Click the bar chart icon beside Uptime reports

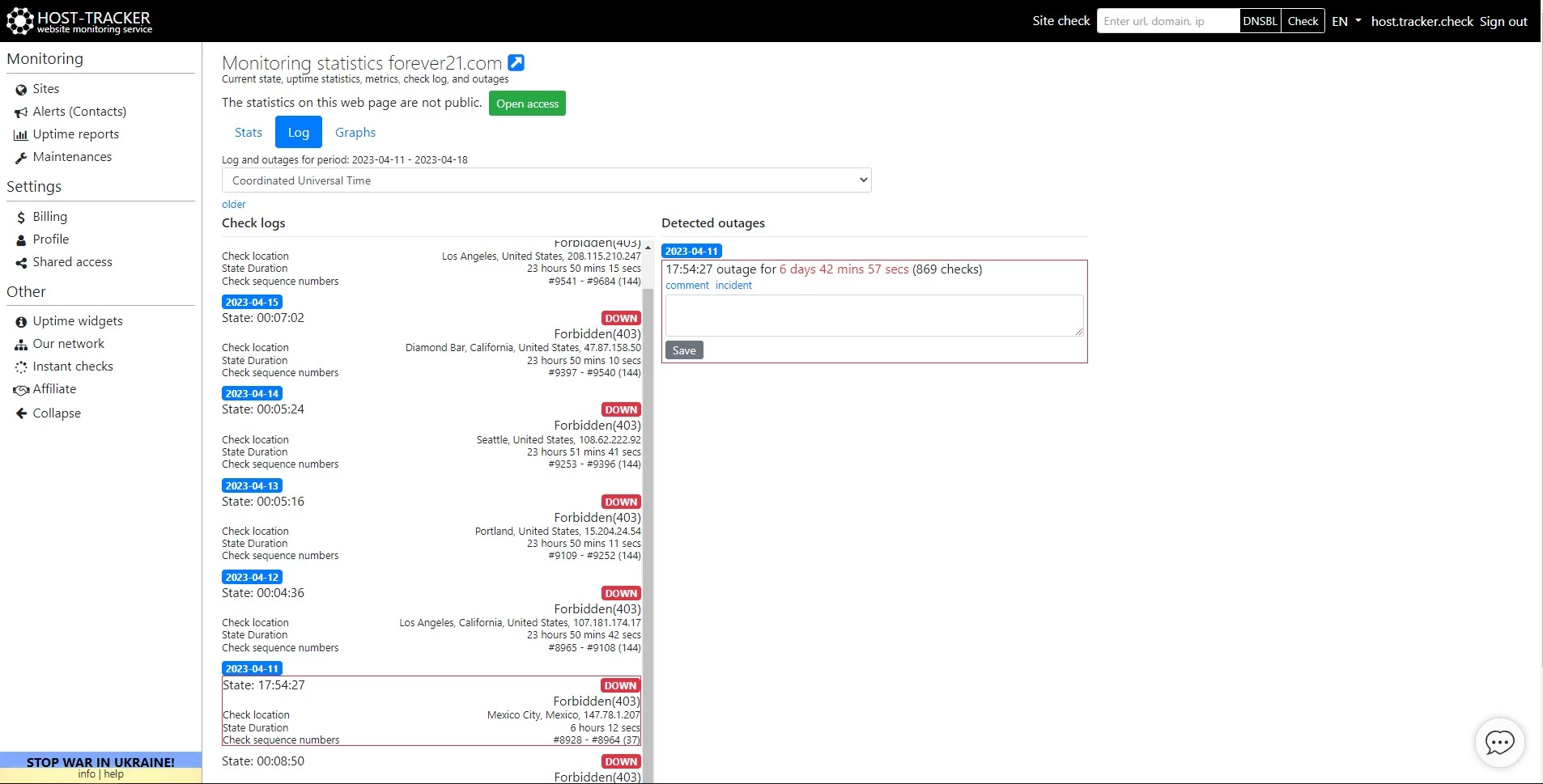[21, 135]
